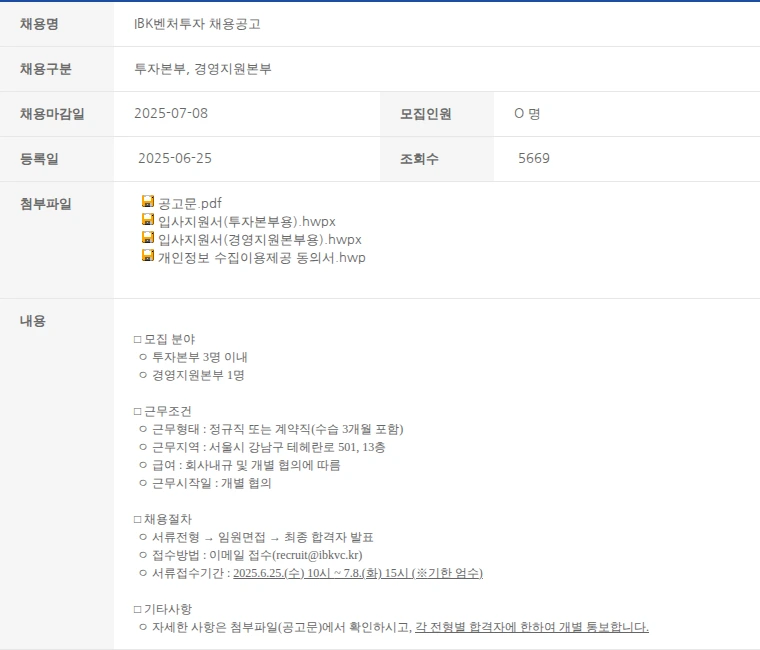Click the 근무시작일 : 개별 협의 line

(212, 483)
